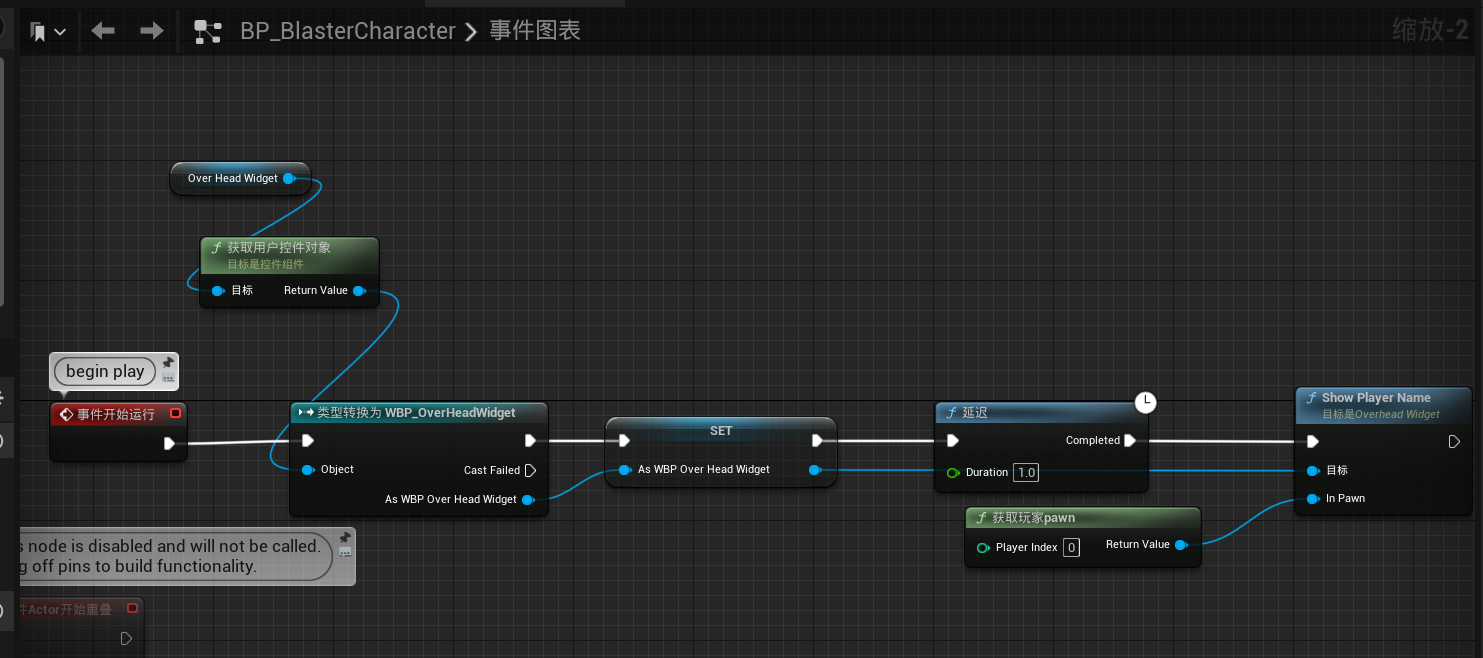Click the Player Index input field
This screenshot has height=658, width=1483.
pos(1071,547)
